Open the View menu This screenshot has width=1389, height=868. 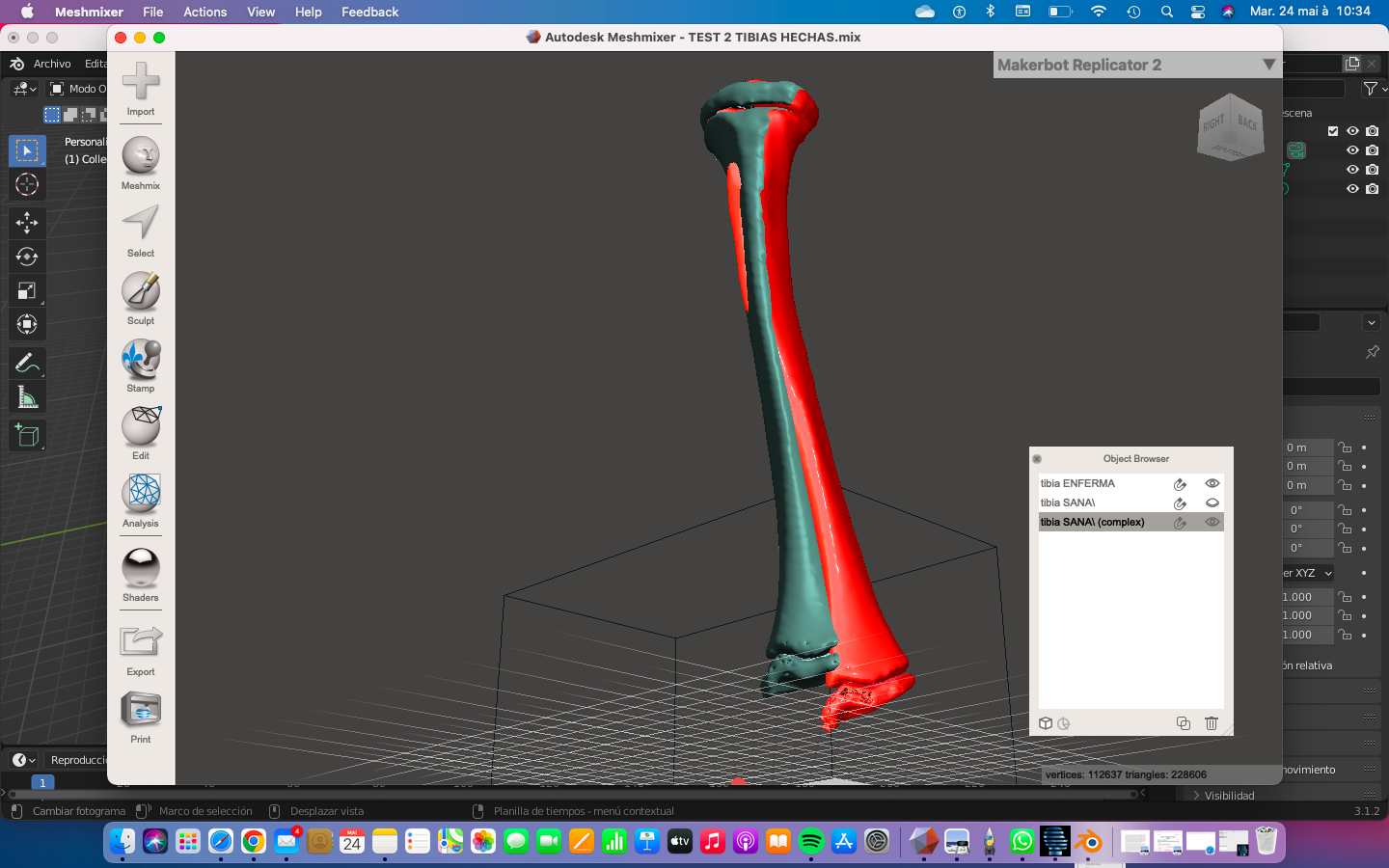tap(260, 12)
